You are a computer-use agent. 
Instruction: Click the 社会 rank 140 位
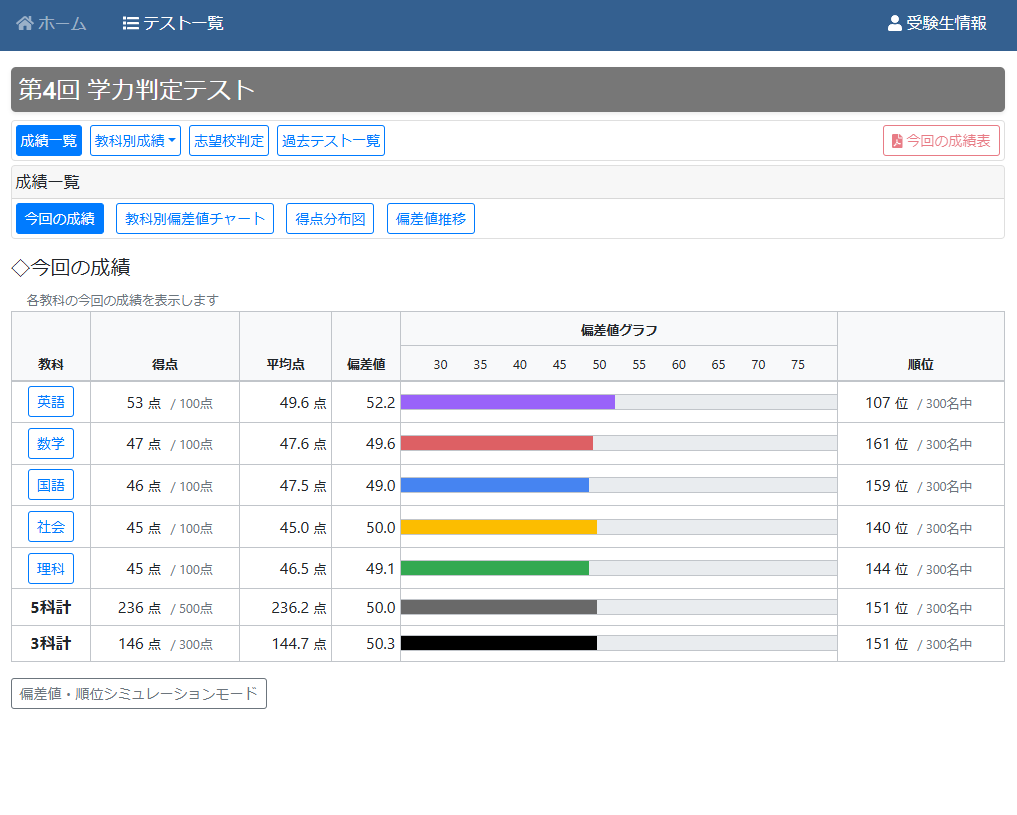pyautogui.click(x=887, y=528)
